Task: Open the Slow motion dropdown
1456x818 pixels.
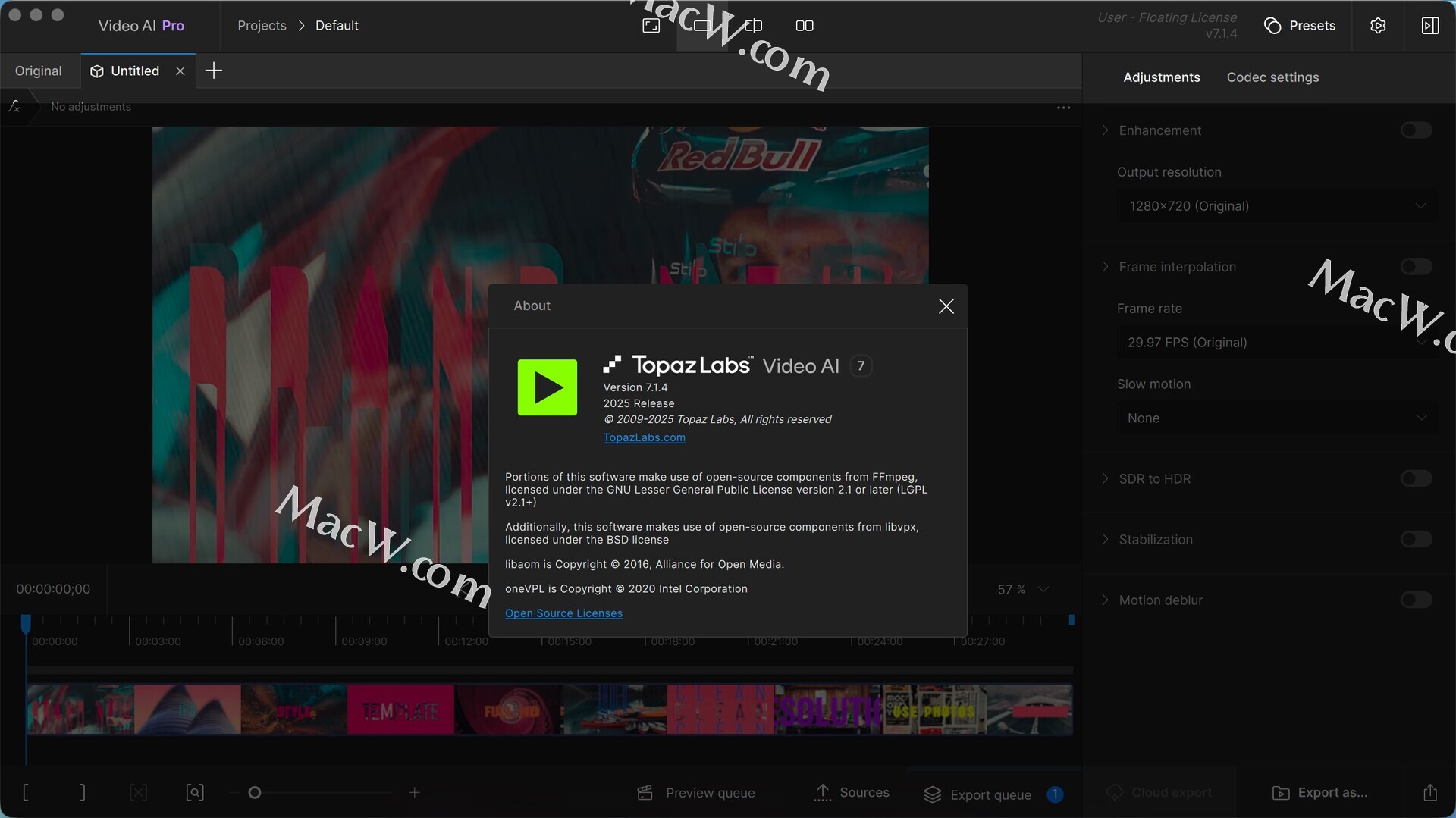Action: [1277, 418]
